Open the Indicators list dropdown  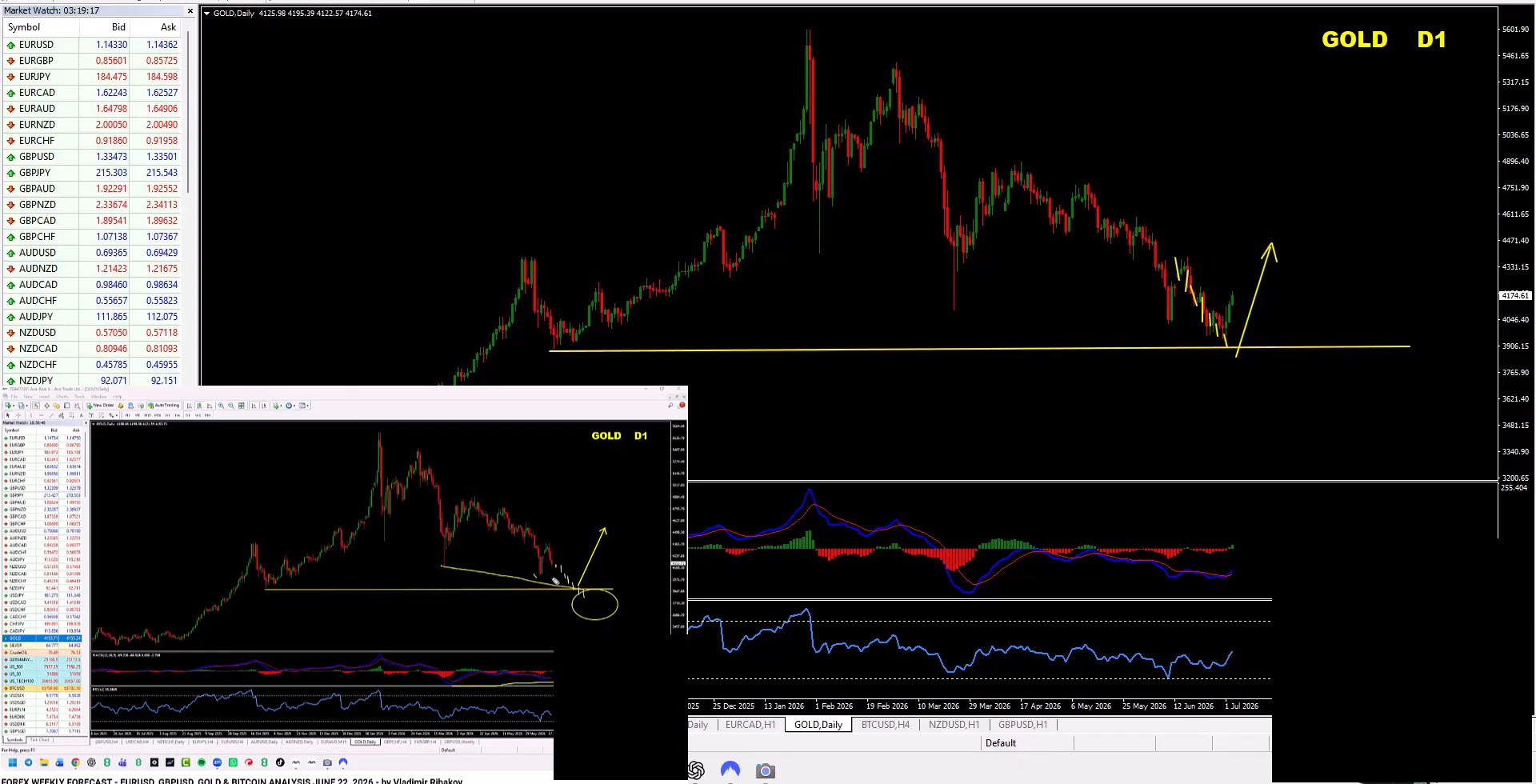[x=277, y=406]
